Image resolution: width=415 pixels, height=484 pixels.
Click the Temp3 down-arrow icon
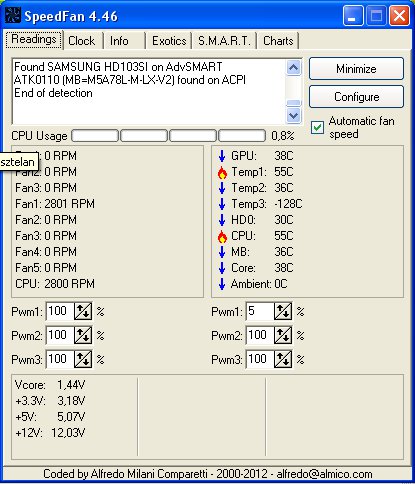click(x=222, y=204)
